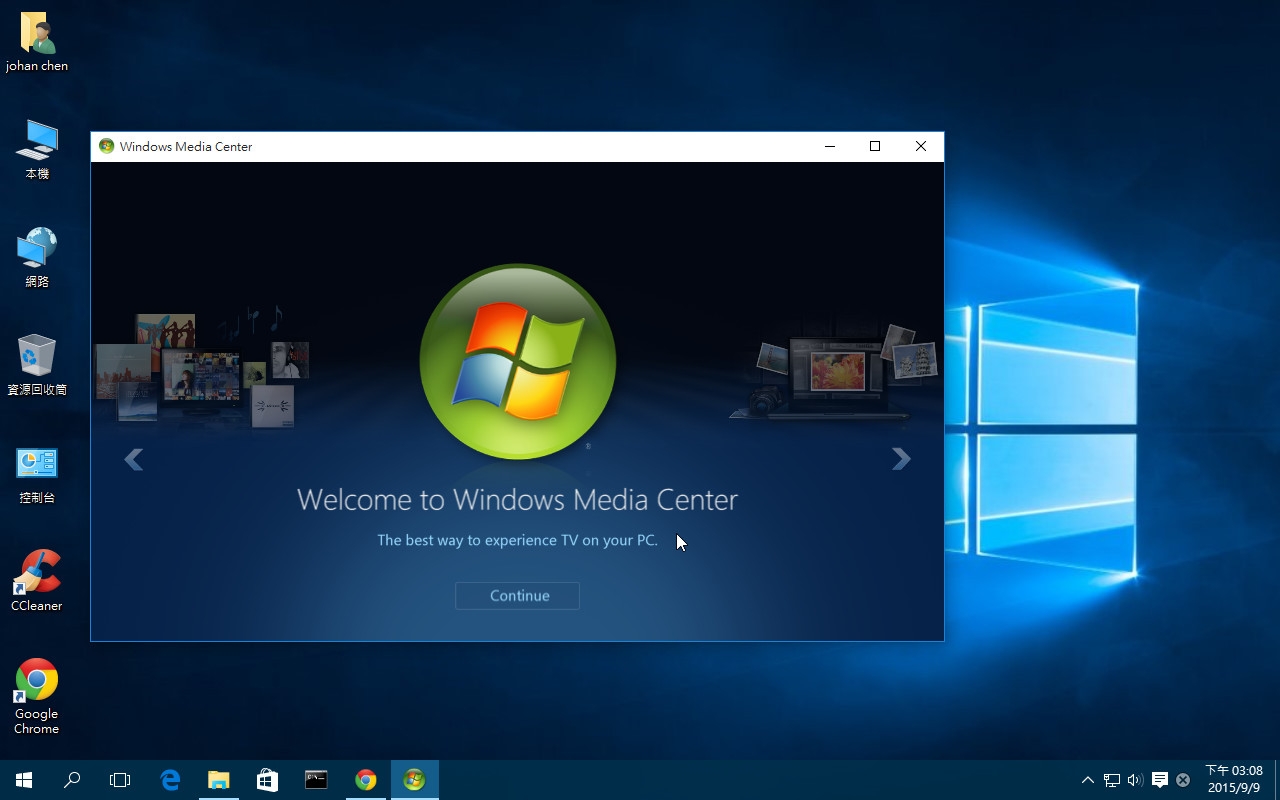The image size is (1280, 800).
Task: Select the Google Chrome desktop shortcut
Action: click(37, 696)
